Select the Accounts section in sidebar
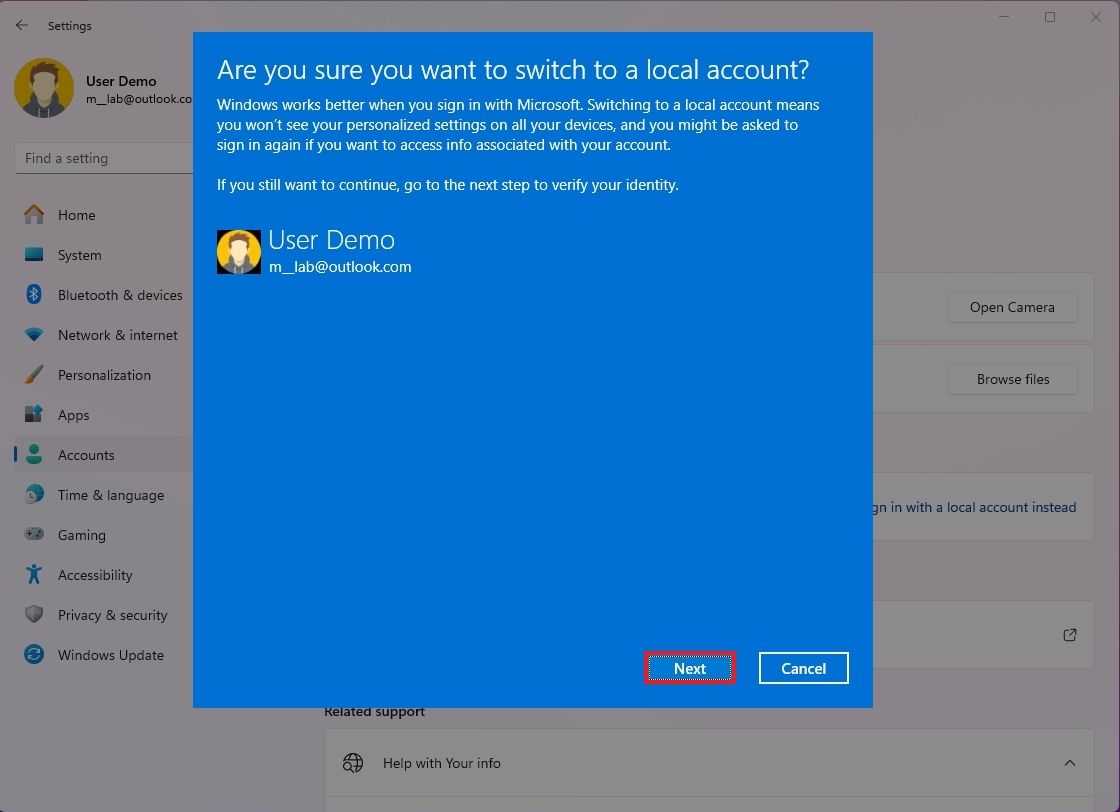The height and width of the screenshot is (812, 1120). coord(86,455)
